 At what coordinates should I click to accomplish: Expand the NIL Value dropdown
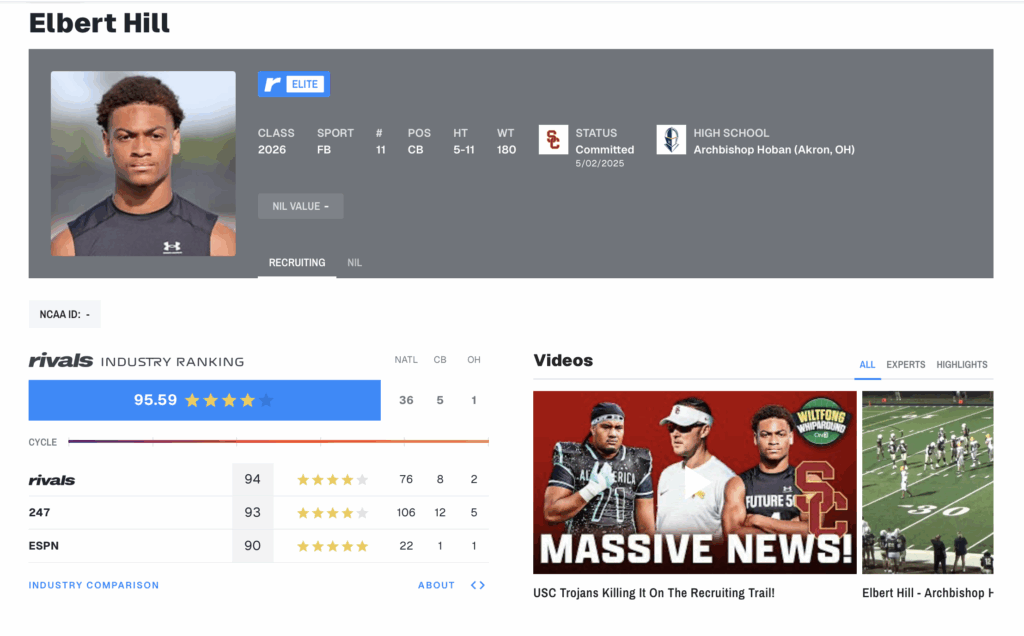pos(300,206)
